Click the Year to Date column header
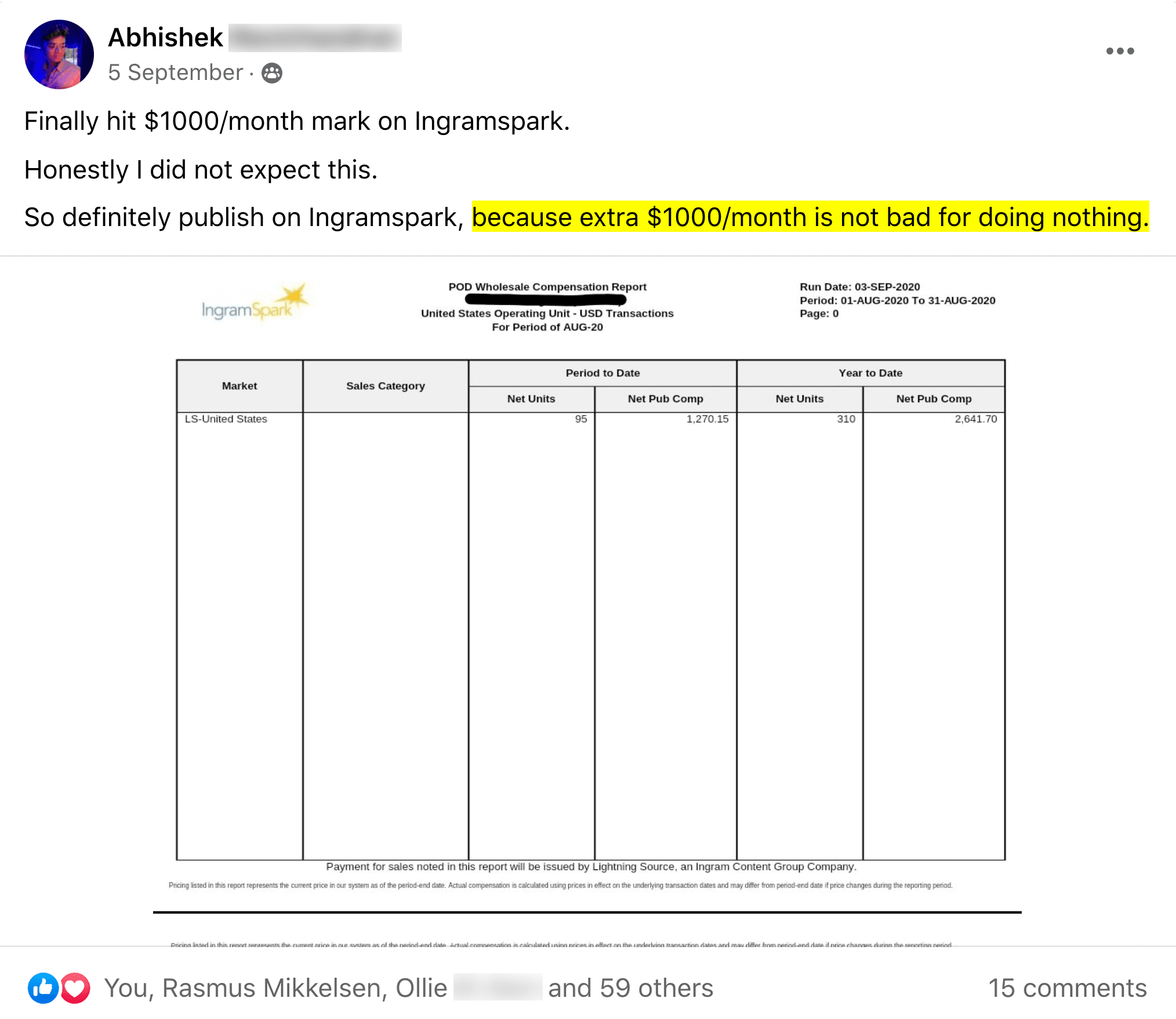Viewport: 1176px width, 1019px height. click(870, 373)
